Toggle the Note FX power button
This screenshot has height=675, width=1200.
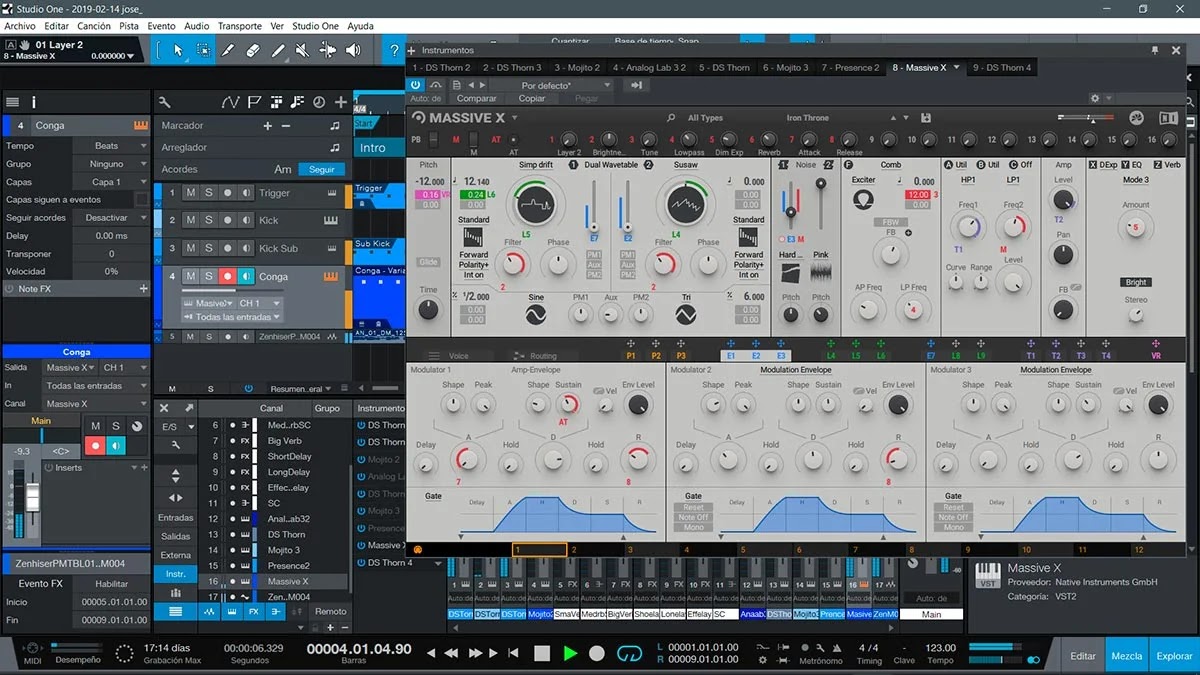click(x=10, y=289)
